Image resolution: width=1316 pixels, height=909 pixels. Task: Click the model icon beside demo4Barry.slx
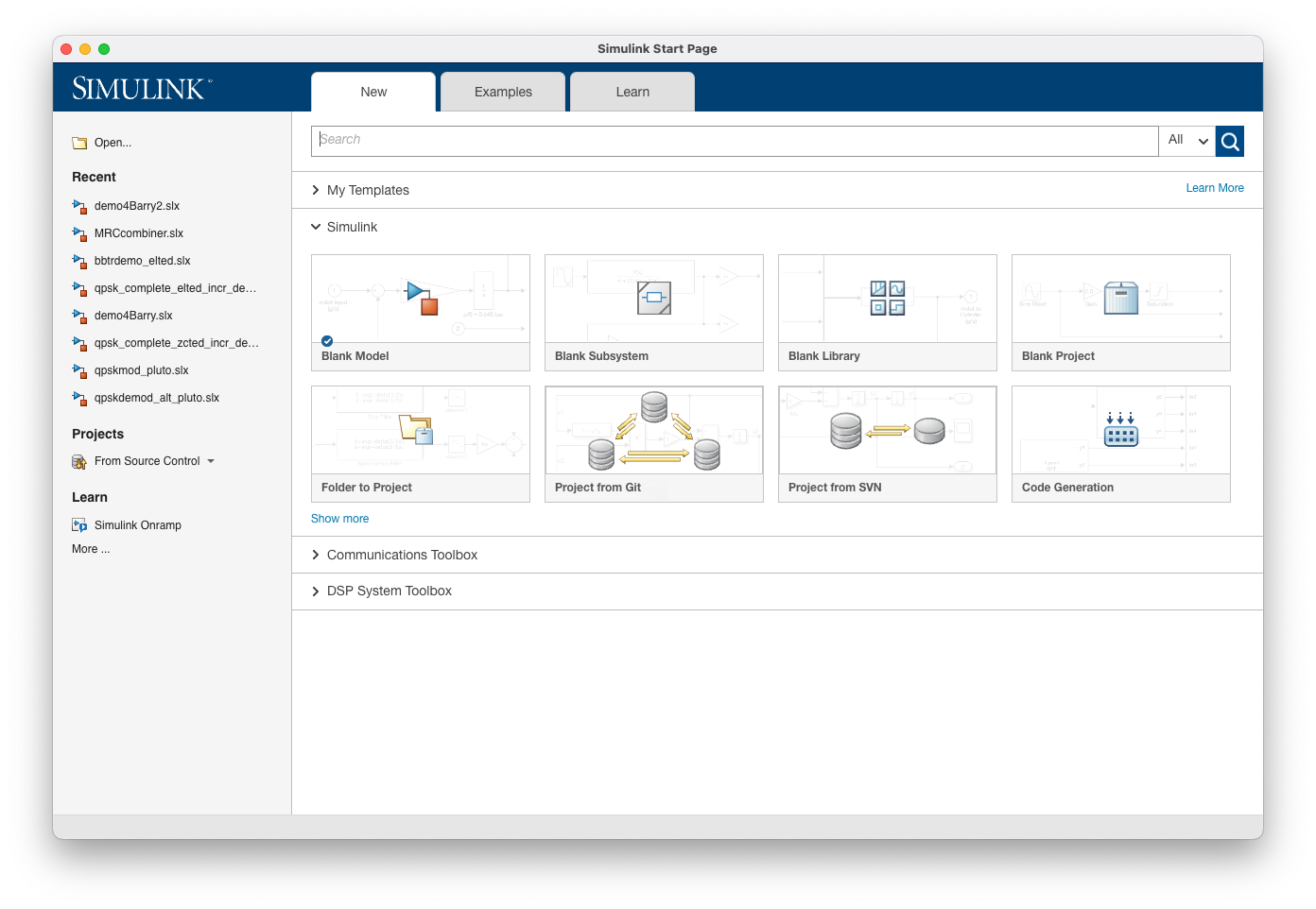click(79, 316)
